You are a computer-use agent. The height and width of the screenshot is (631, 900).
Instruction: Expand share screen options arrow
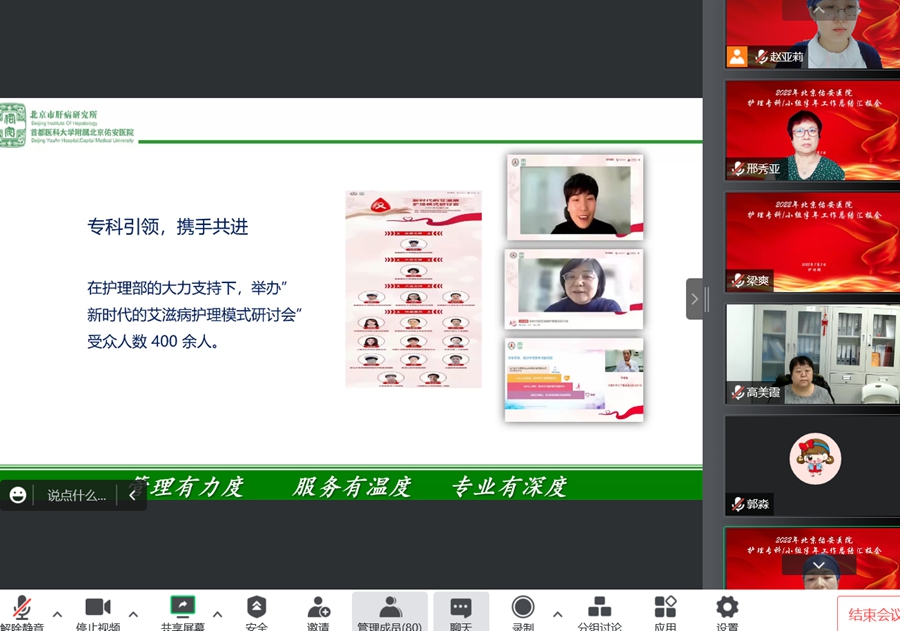217,613
